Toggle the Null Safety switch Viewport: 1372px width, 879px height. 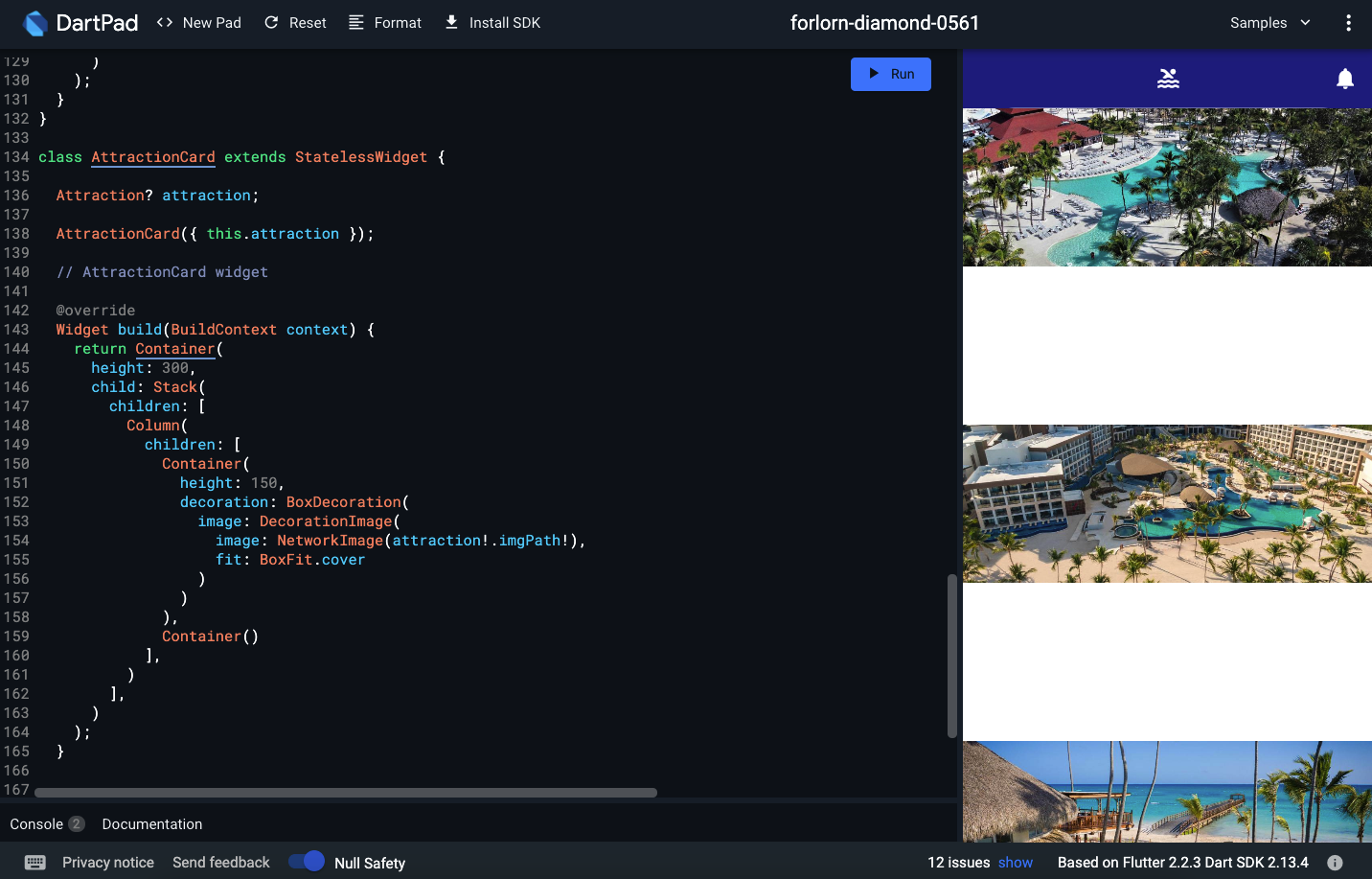point(307,861)
